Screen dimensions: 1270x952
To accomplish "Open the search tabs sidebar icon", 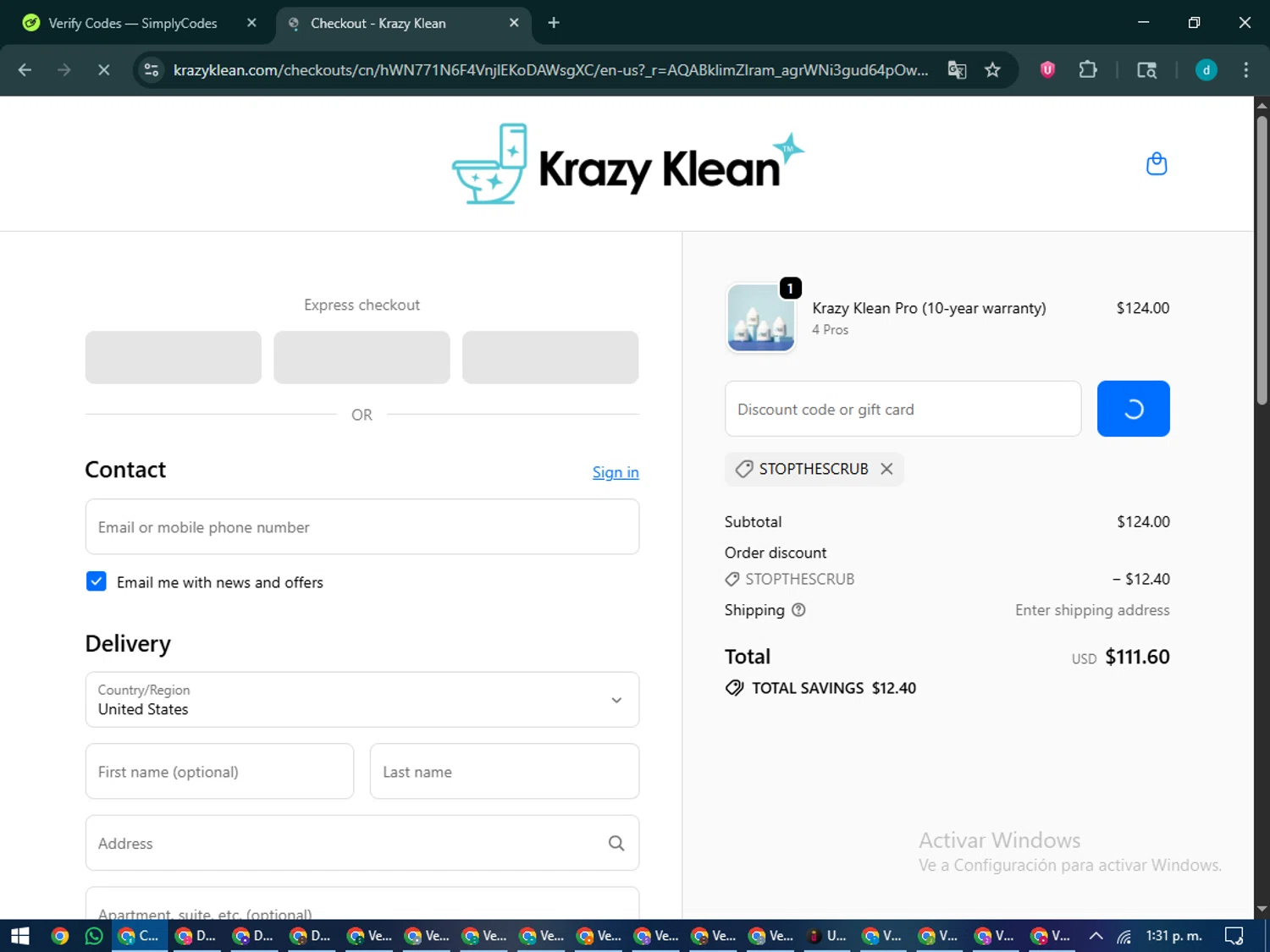I will (1146, 70).
